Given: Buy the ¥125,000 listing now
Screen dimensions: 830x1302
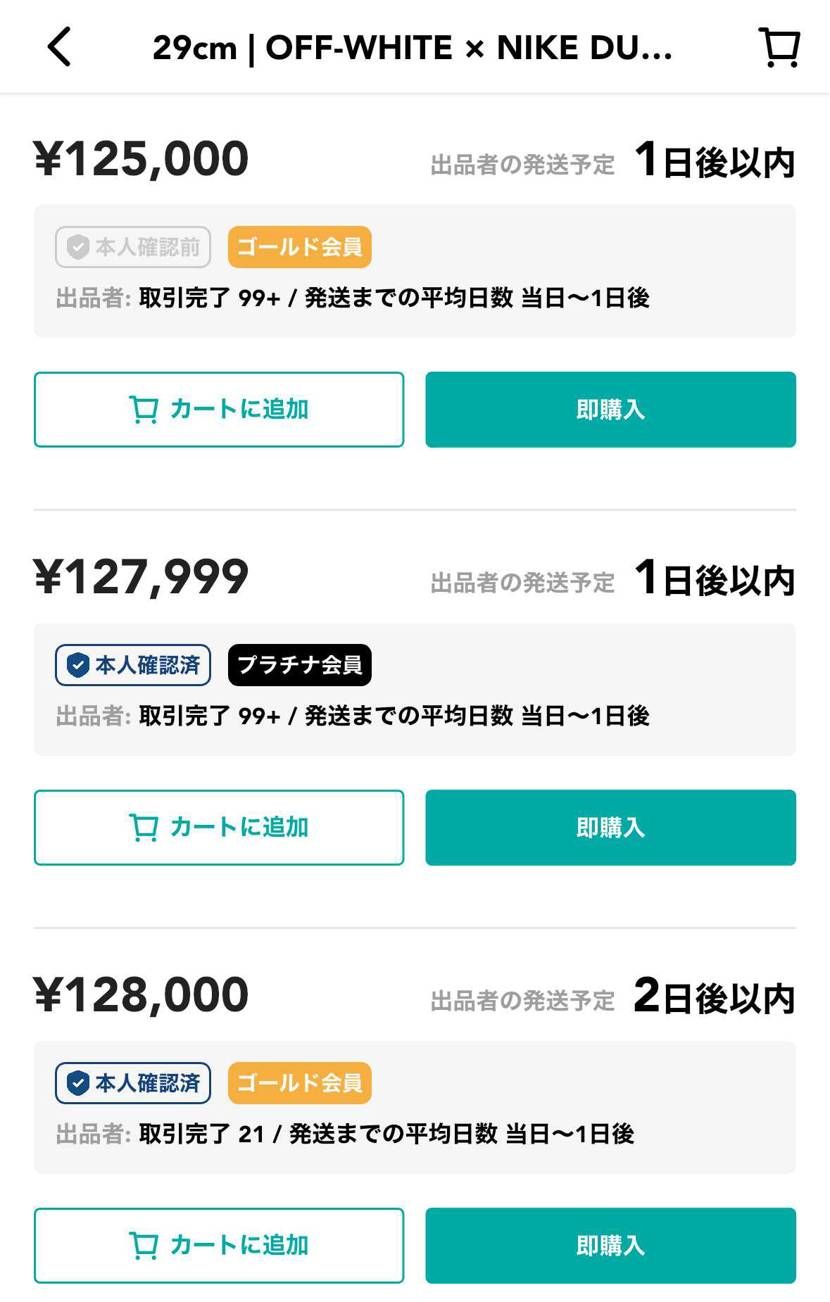Looking at the screenshot, I should pyautogui.click(x=610, y=410).
